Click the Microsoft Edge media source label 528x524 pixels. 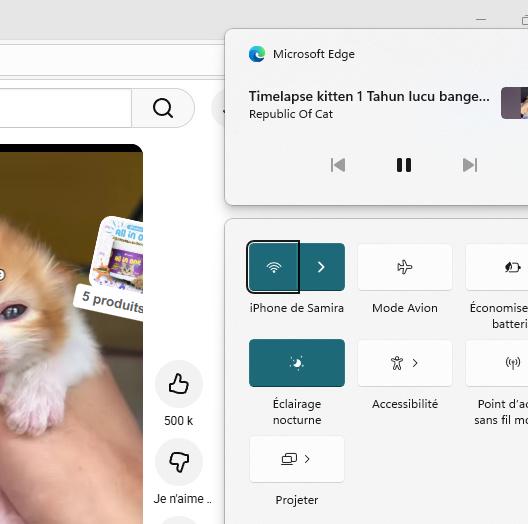coord(314,54)
